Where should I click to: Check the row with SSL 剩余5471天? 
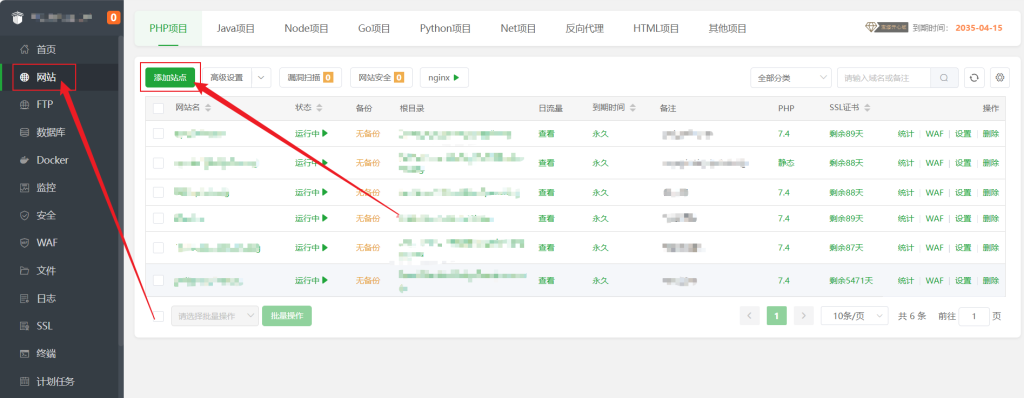(x=158, y=280)
